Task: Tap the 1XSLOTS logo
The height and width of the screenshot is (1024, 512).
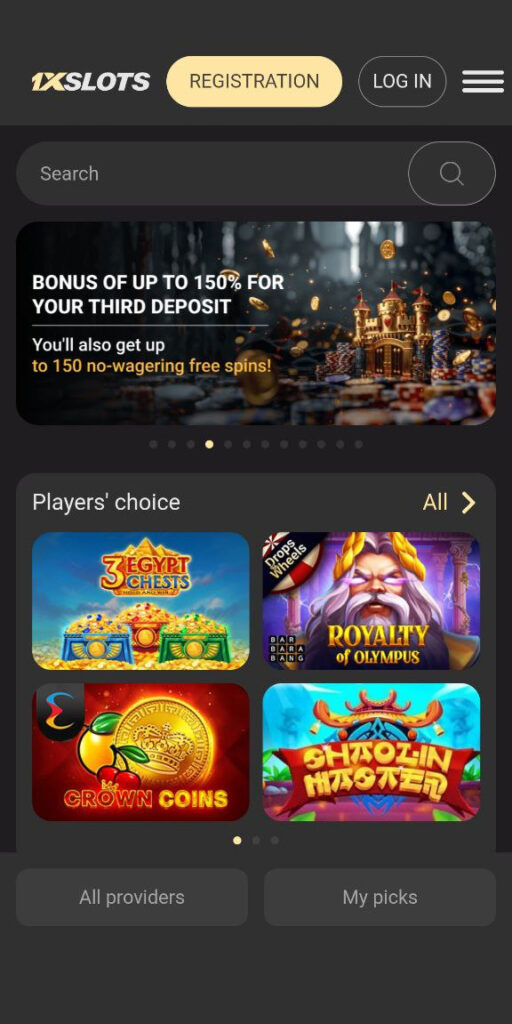Action: [x=91, y=82]
